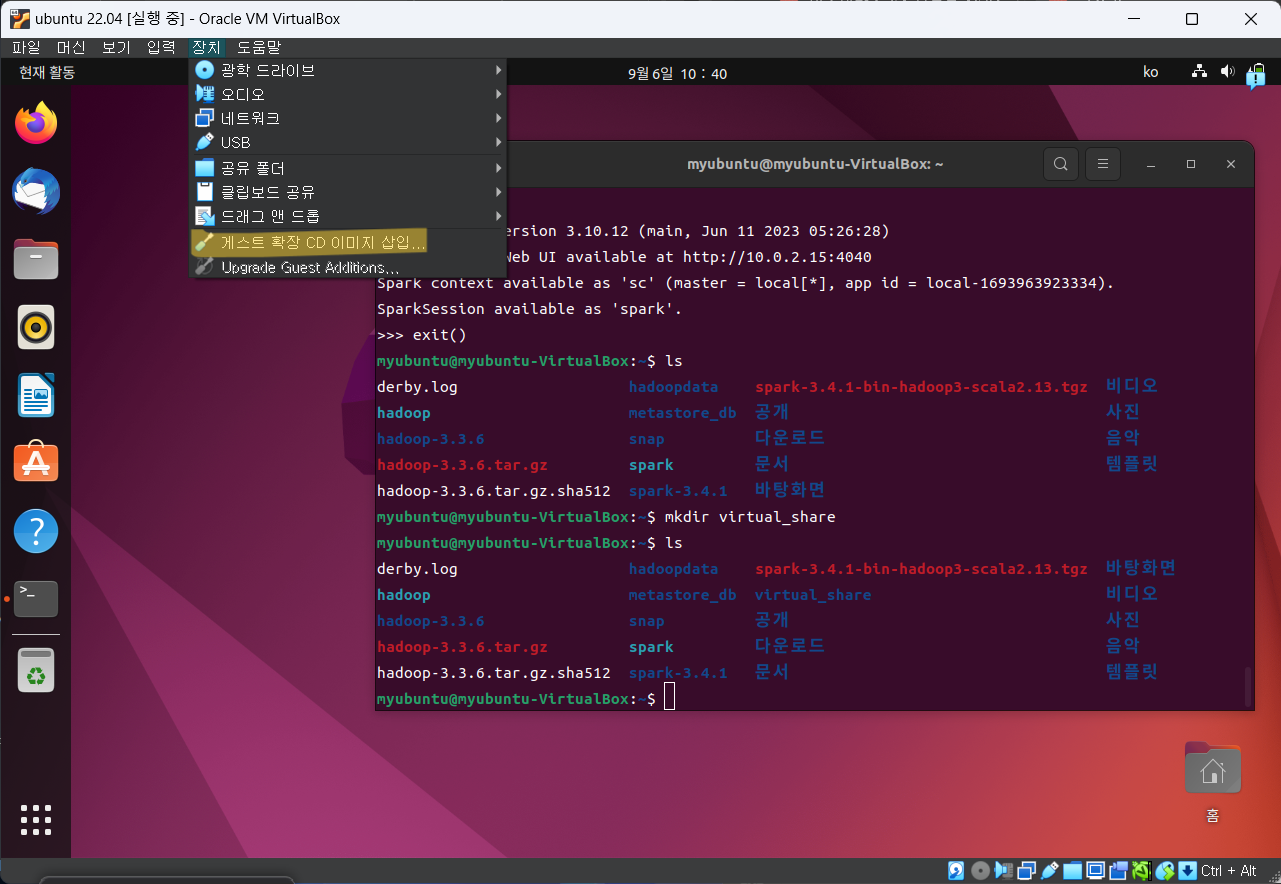The height and width of the screenshot is (884, 1281).
Task: Close the open 장치 menu
Action: (x=207, y=47)
